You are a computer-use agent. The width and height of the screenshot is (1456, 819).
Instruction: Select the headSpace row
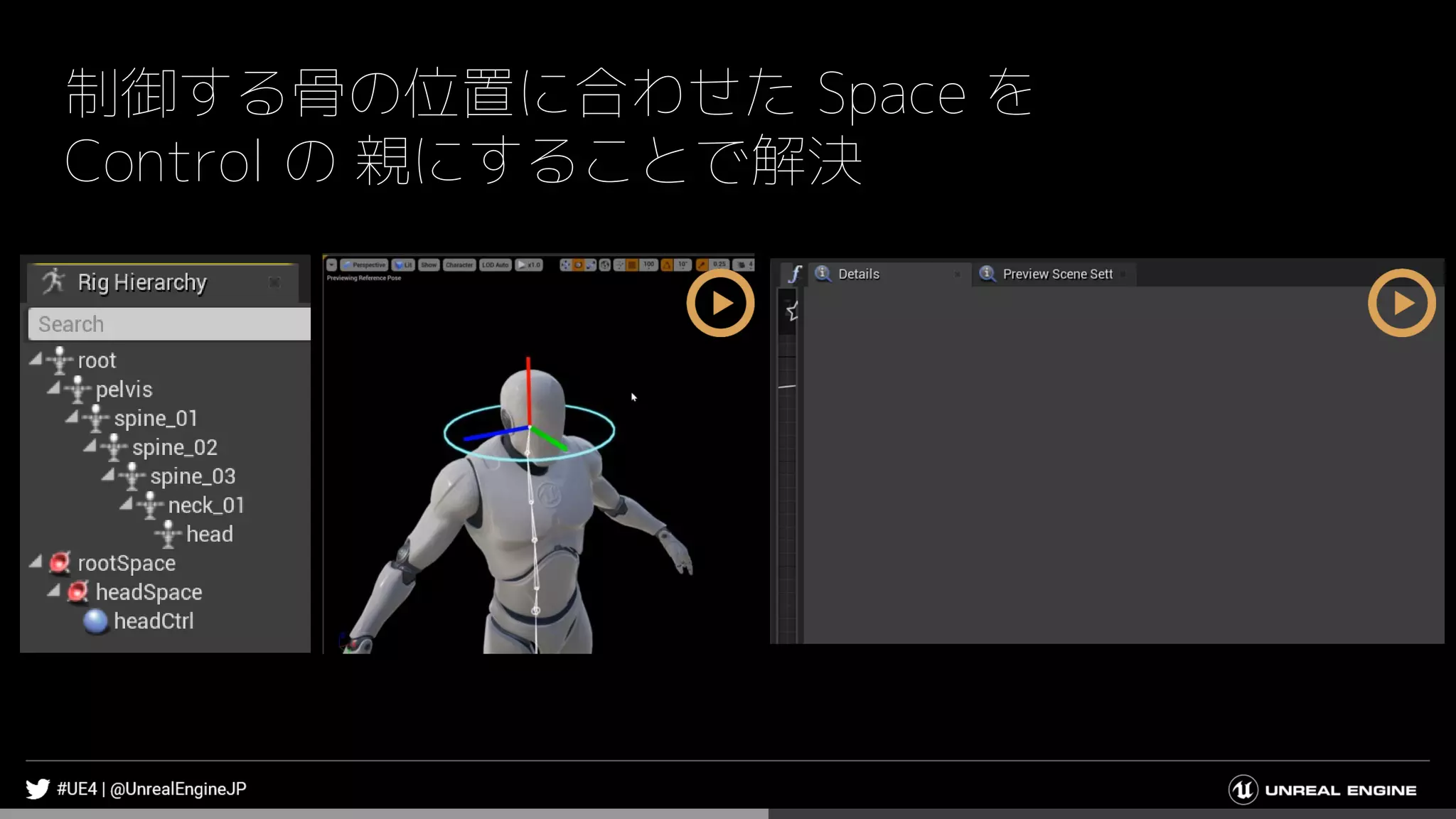tap(165, 592)
